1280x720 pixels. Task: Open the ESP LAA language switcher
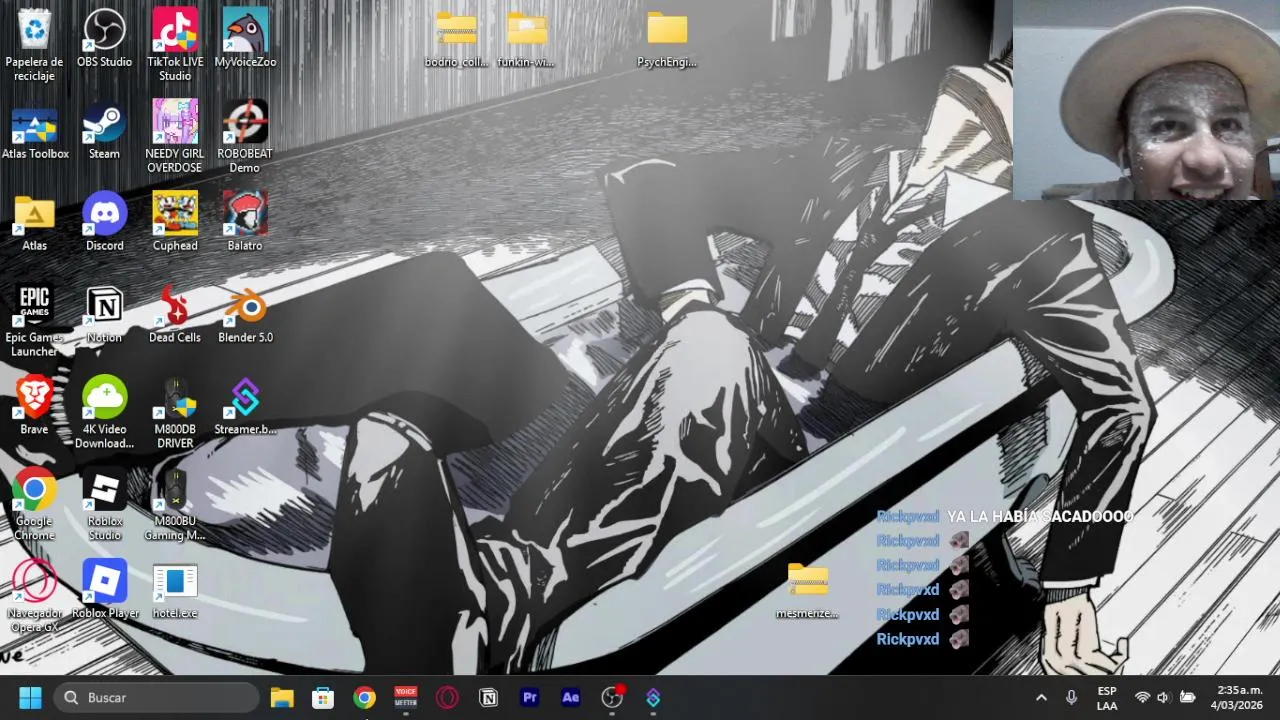(1107, 697)
